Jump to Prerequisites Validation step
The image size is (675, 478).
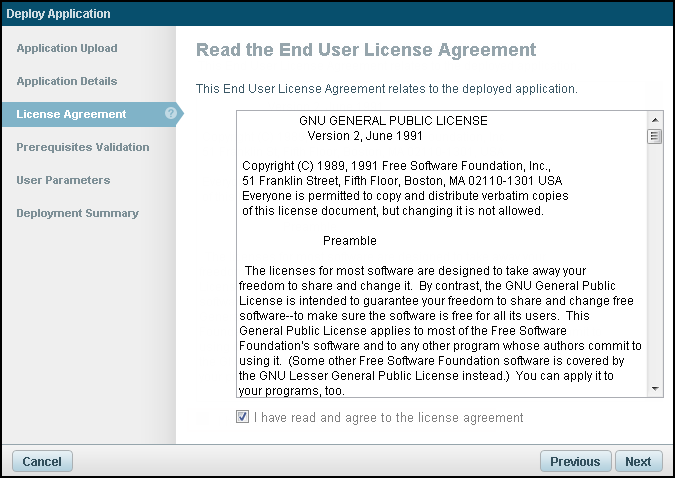[83, 147]
